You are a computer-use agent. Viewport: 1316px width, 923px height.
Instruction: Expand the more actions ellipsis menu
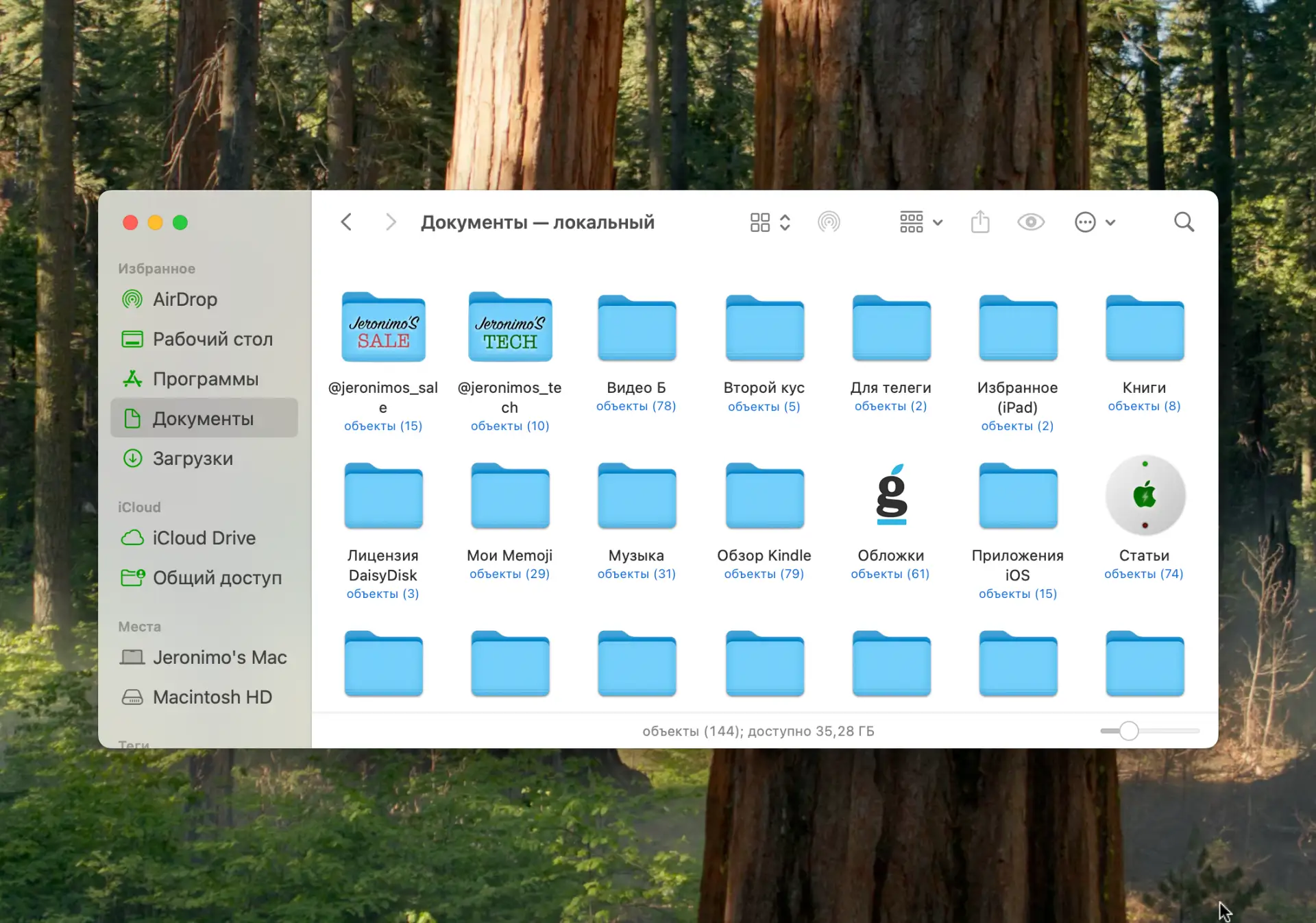1095,222
